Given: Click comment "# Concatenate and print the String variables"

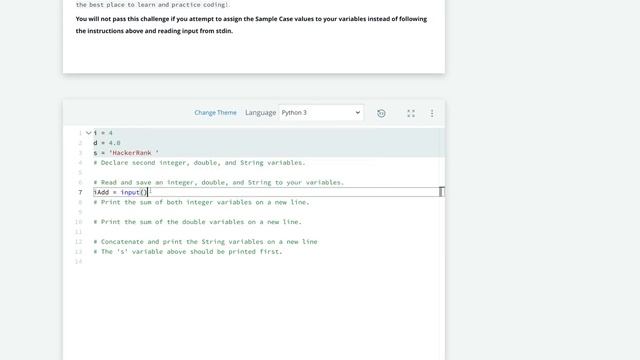Looking at the screenshot, I should click(205, 242).
